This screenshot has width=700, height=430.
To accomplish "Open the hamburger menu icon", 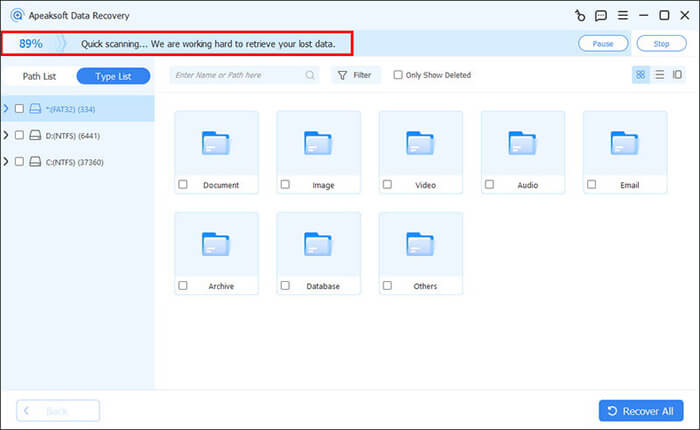I will click(x=623, y=15).
